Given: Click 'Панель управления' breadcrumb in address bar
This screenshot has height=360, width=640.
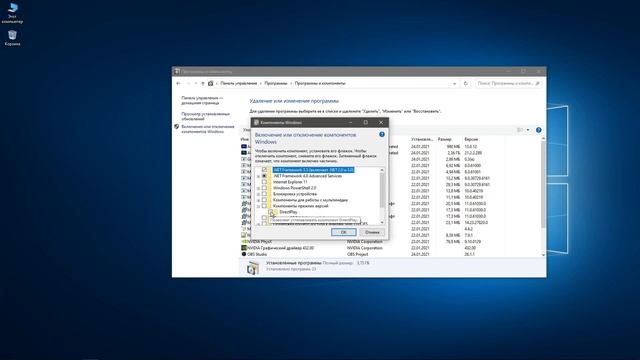Looking at the screenshot, I should [239, 83].
